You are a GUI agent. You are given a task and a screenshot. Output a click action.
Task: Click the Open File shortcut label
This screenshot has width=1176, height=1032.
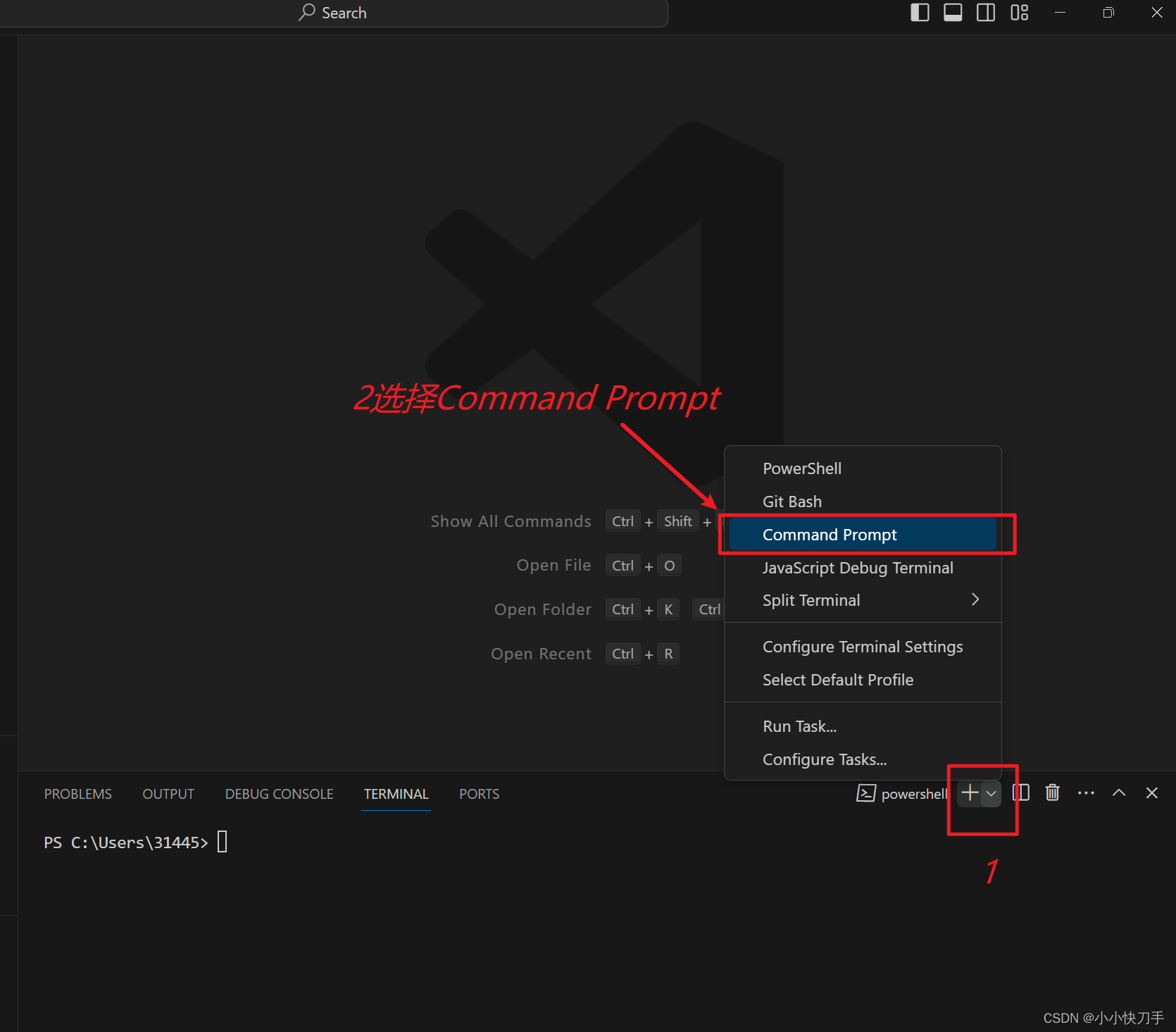click(x=553, y=565)
